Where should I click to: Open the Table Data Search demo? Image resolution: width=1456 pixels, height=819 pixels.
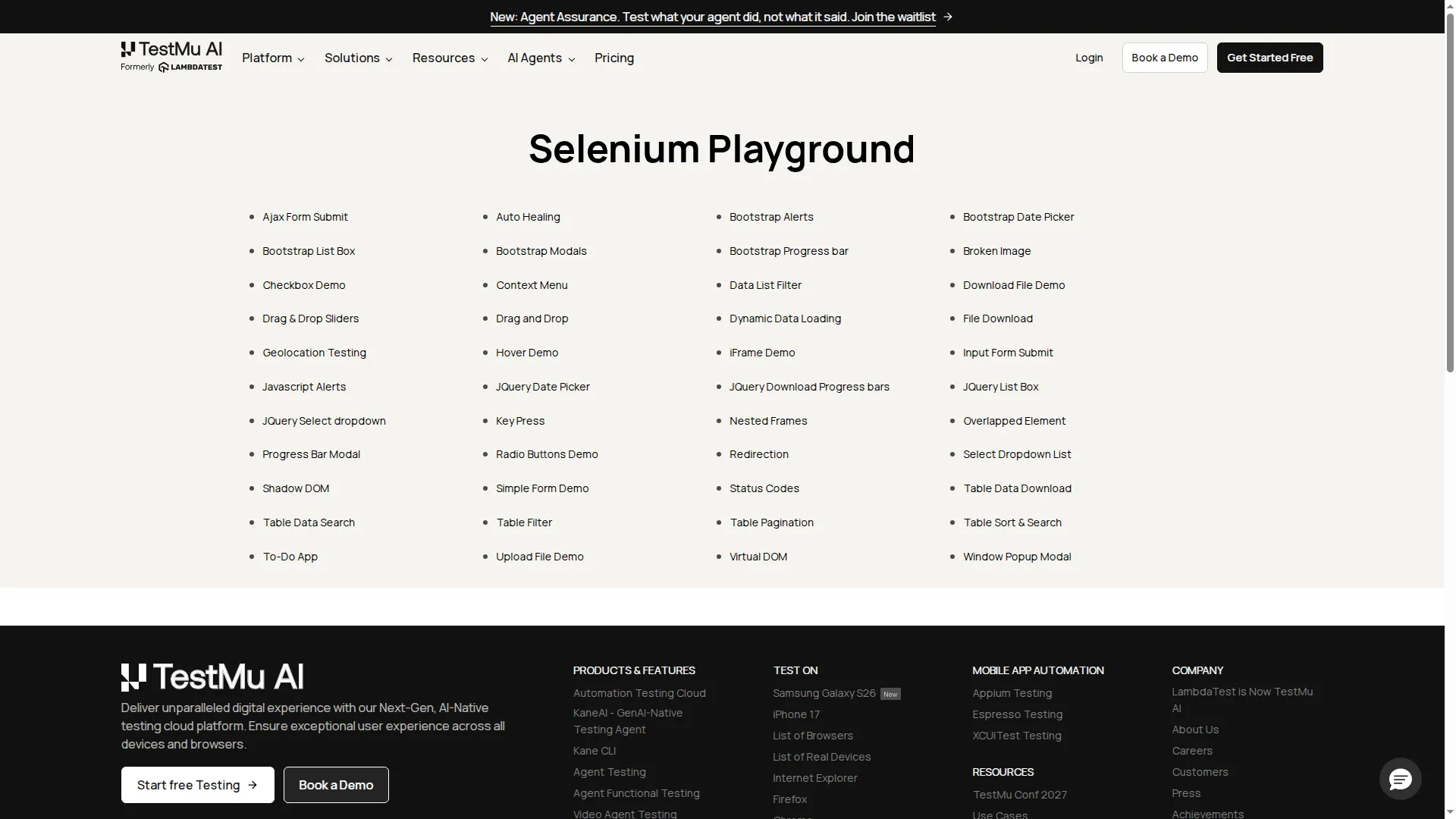[309, 522]
